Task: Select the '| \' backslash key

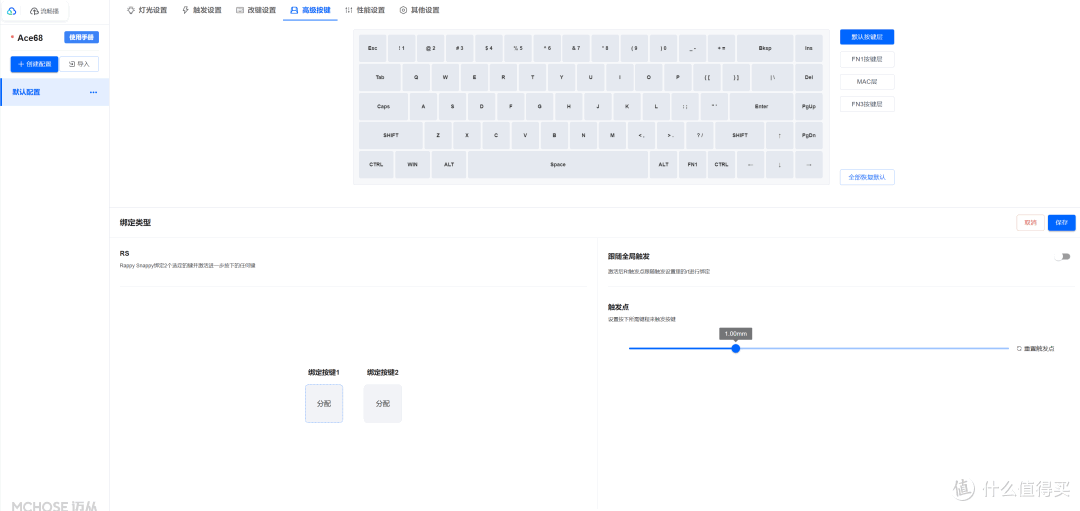Action: click(x=772, y=78)
